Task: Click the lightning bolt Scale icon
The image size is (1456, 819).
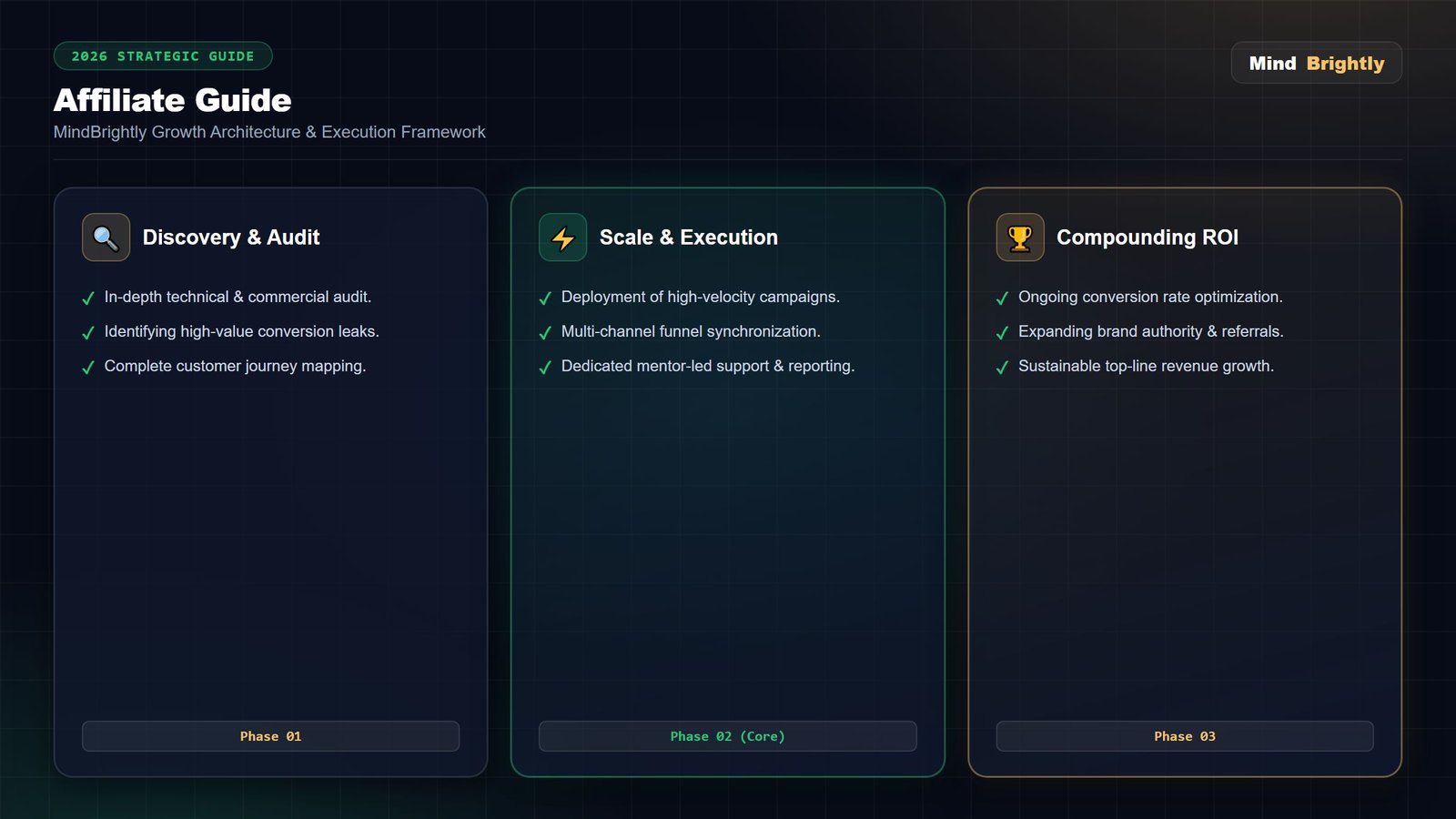Action: pos(562,238)
